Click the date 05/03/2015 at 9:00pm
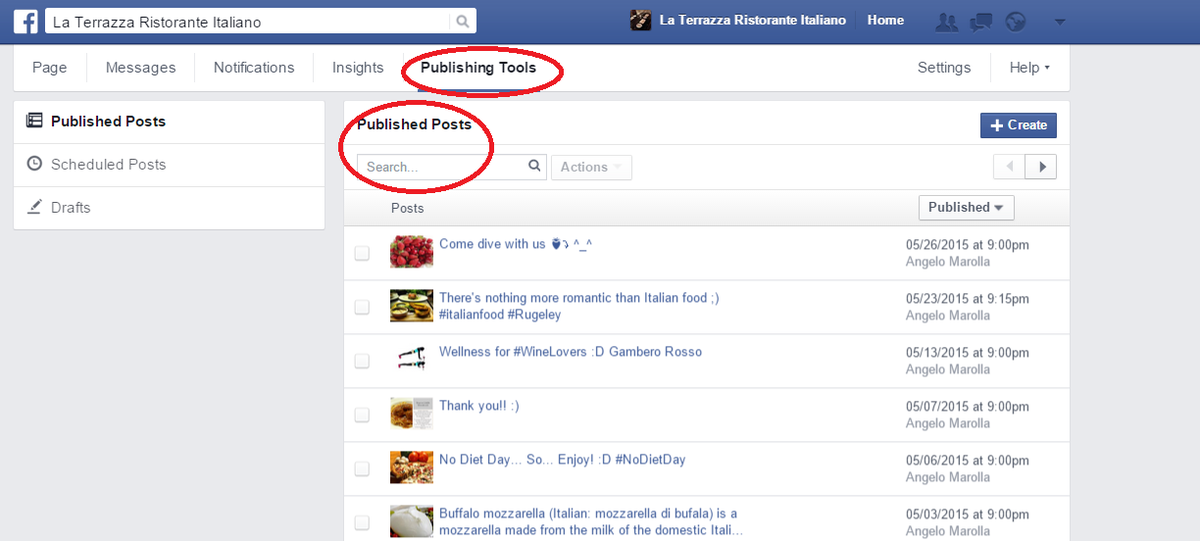1200x541 pixels. pos(967,515)
